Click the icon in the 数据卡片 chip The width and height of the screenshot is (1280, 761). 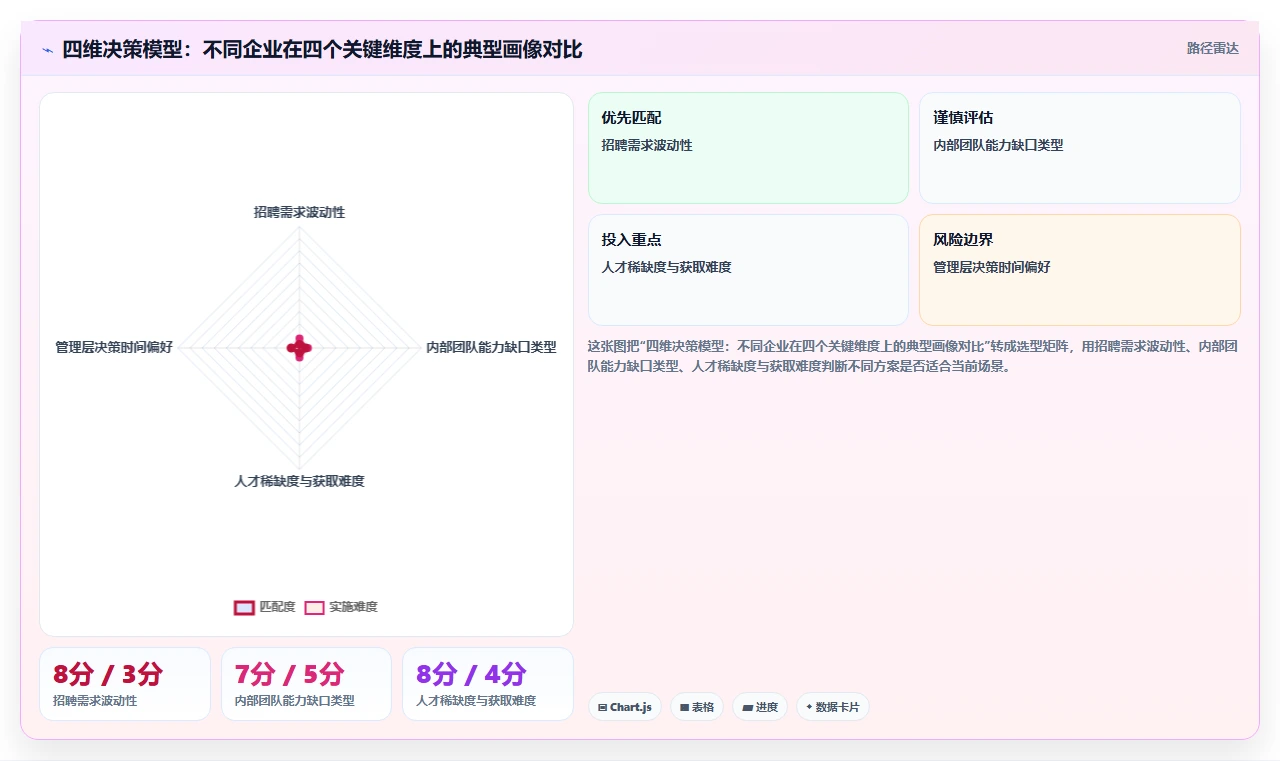pyautogui.click(x=809, y=707)
